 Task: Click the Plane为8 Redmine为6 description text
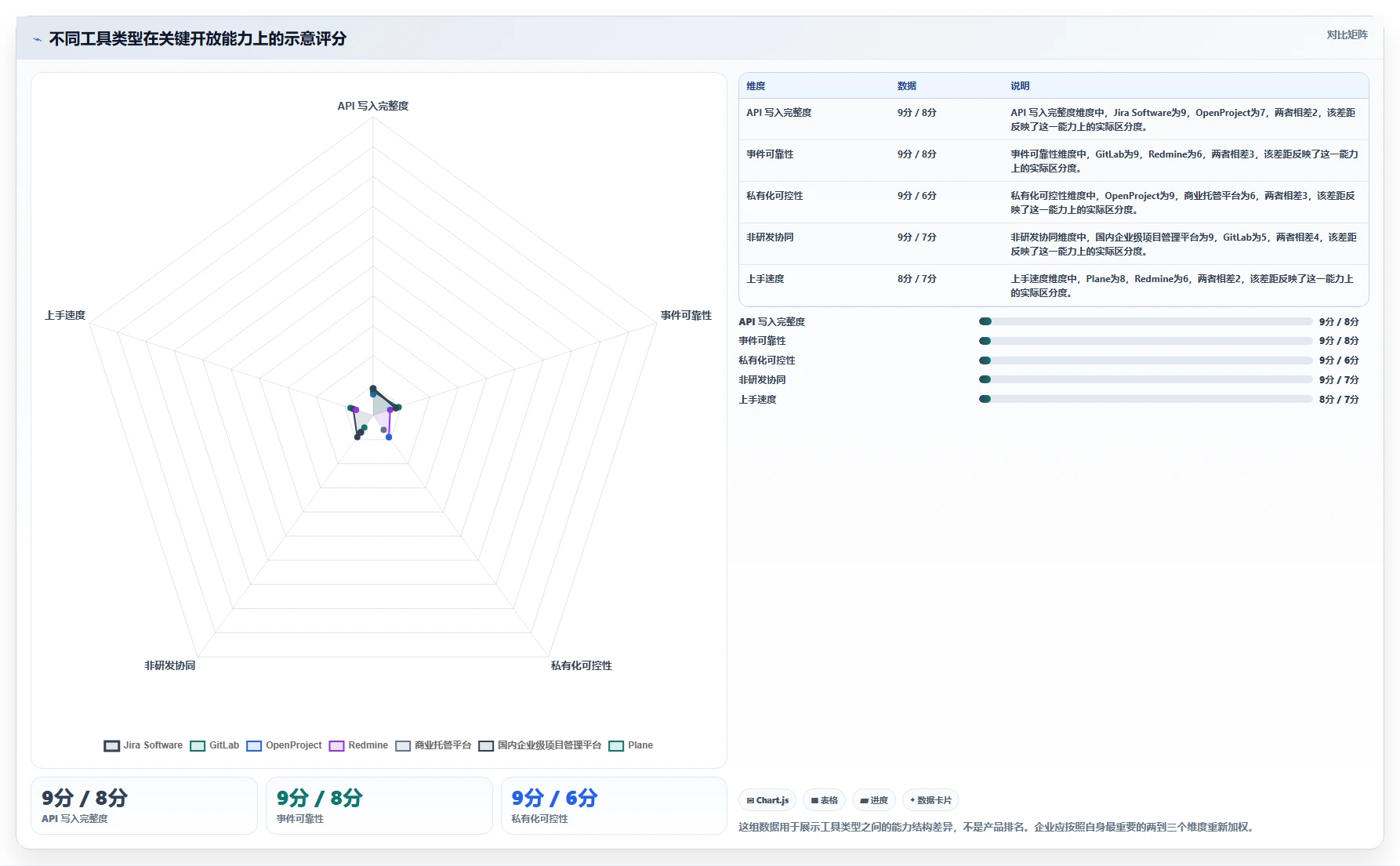(x=1183, y=286)
